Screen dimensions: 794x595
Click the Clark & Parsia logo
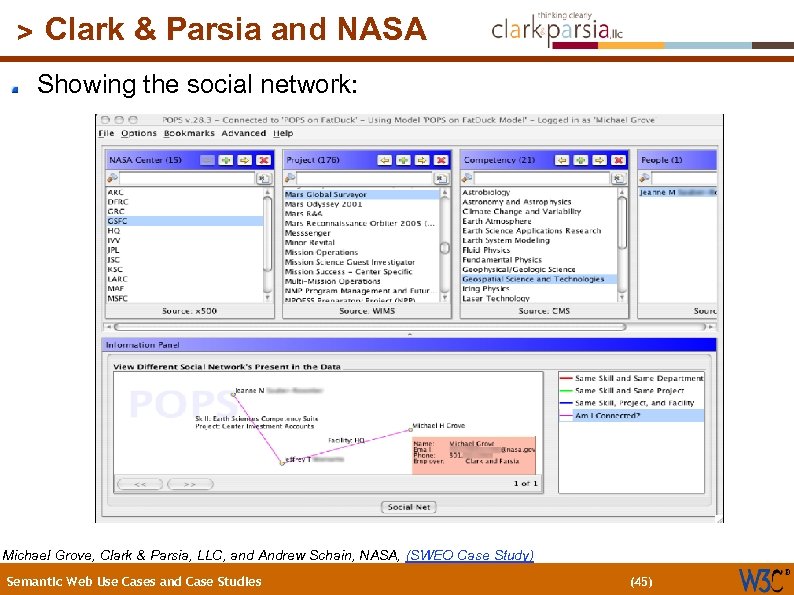point(557,29)
